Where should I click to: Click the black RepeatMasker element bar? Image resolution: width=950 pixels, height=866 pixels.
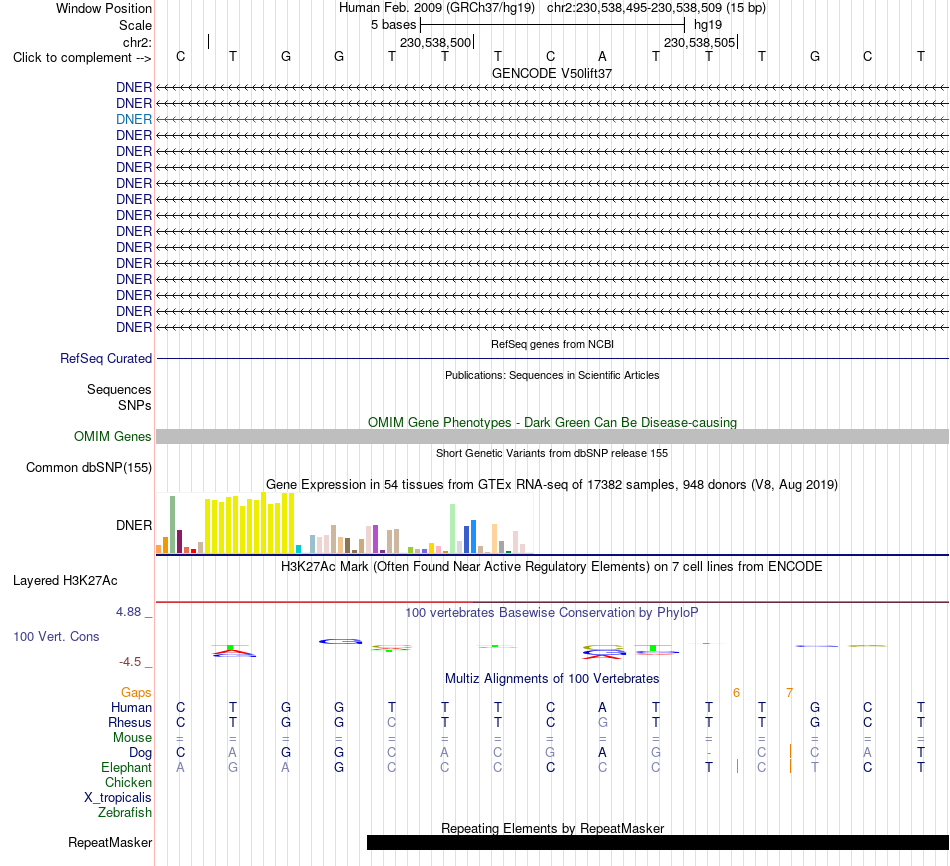click(x=658, y=842)
